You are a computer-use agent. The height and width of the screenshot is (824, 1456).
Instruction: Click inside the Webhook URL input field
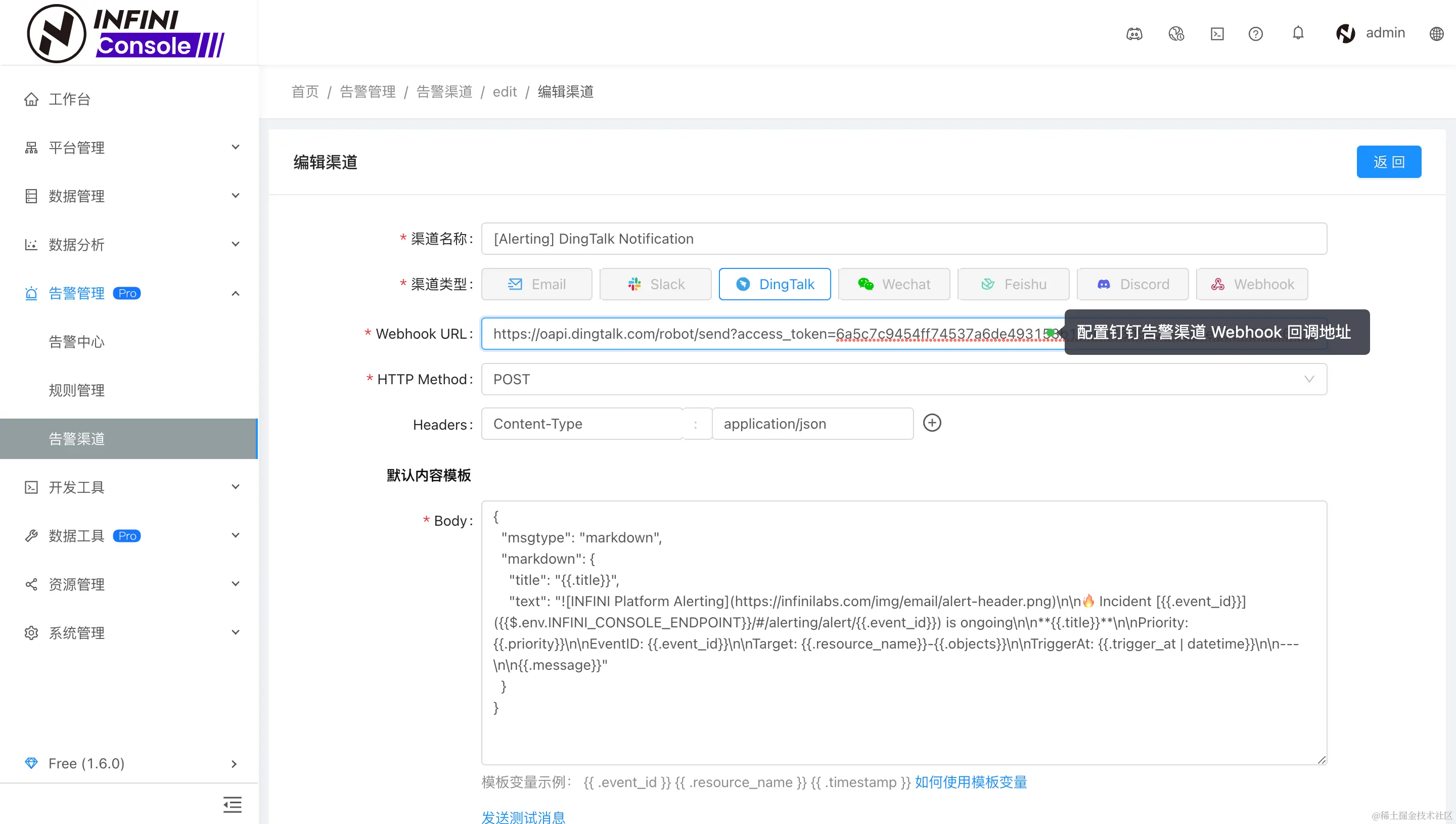pos(736,334)
